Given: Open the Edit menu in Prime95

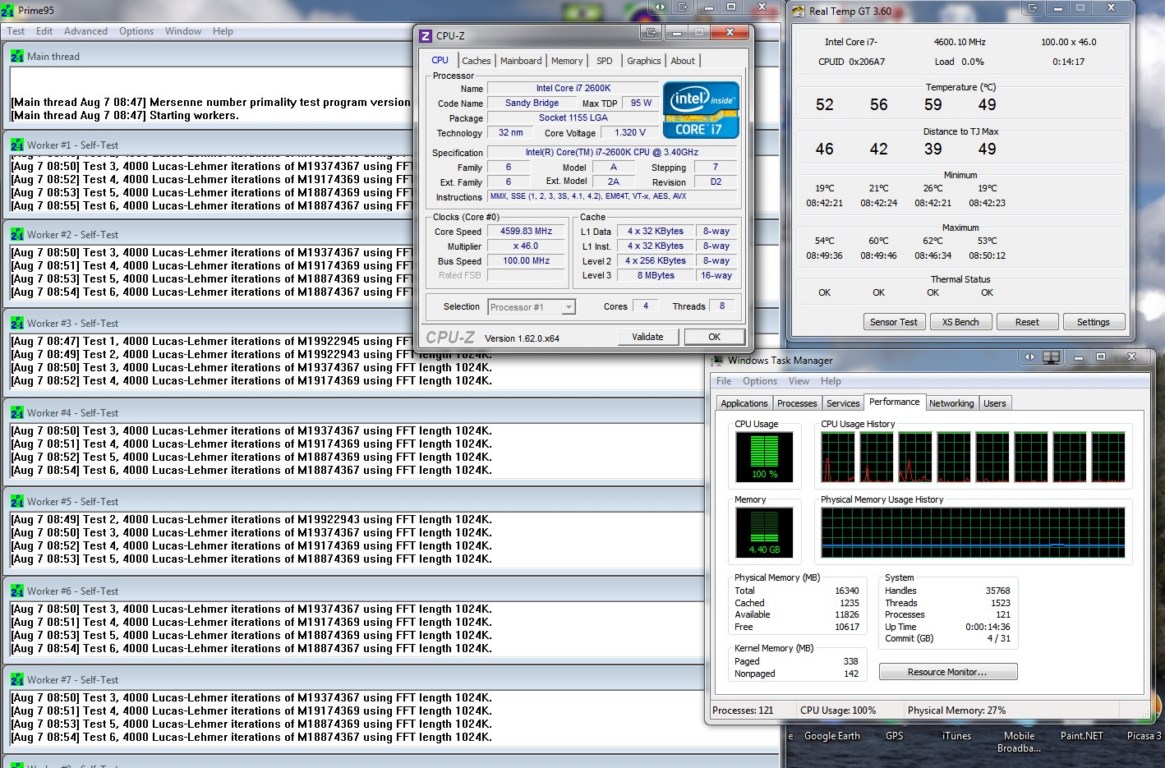Looking at the screenshot, I should click(45, 31).
